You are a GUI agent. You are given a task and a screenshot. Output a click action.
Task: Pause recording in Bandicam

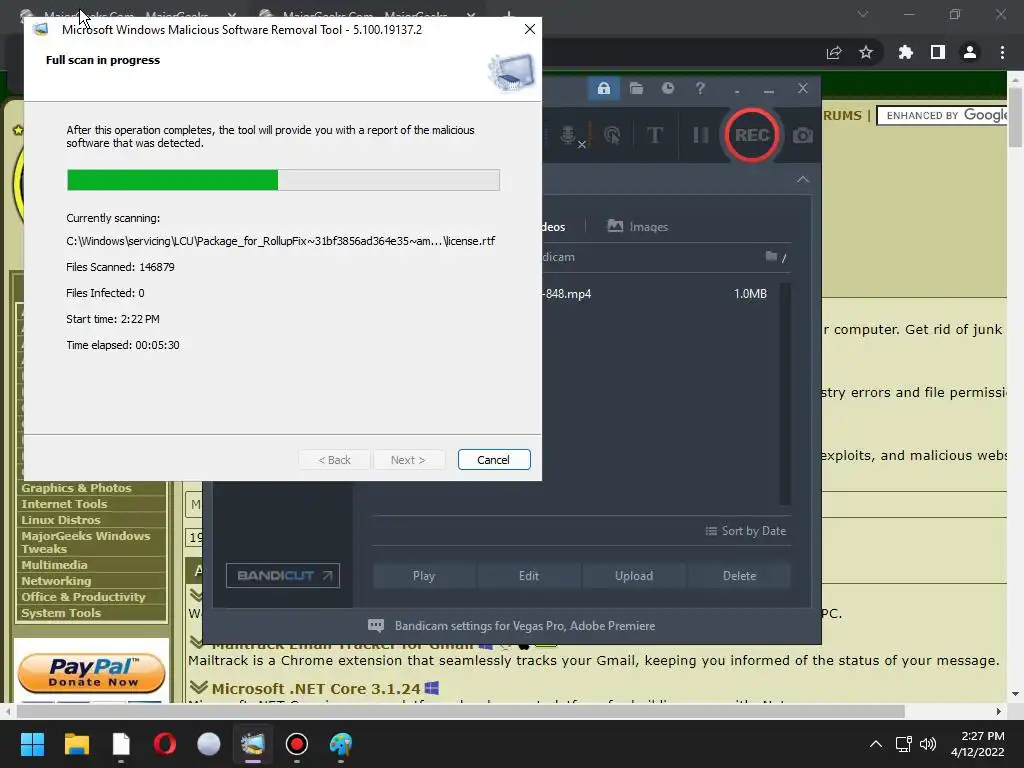pos(701,135)
